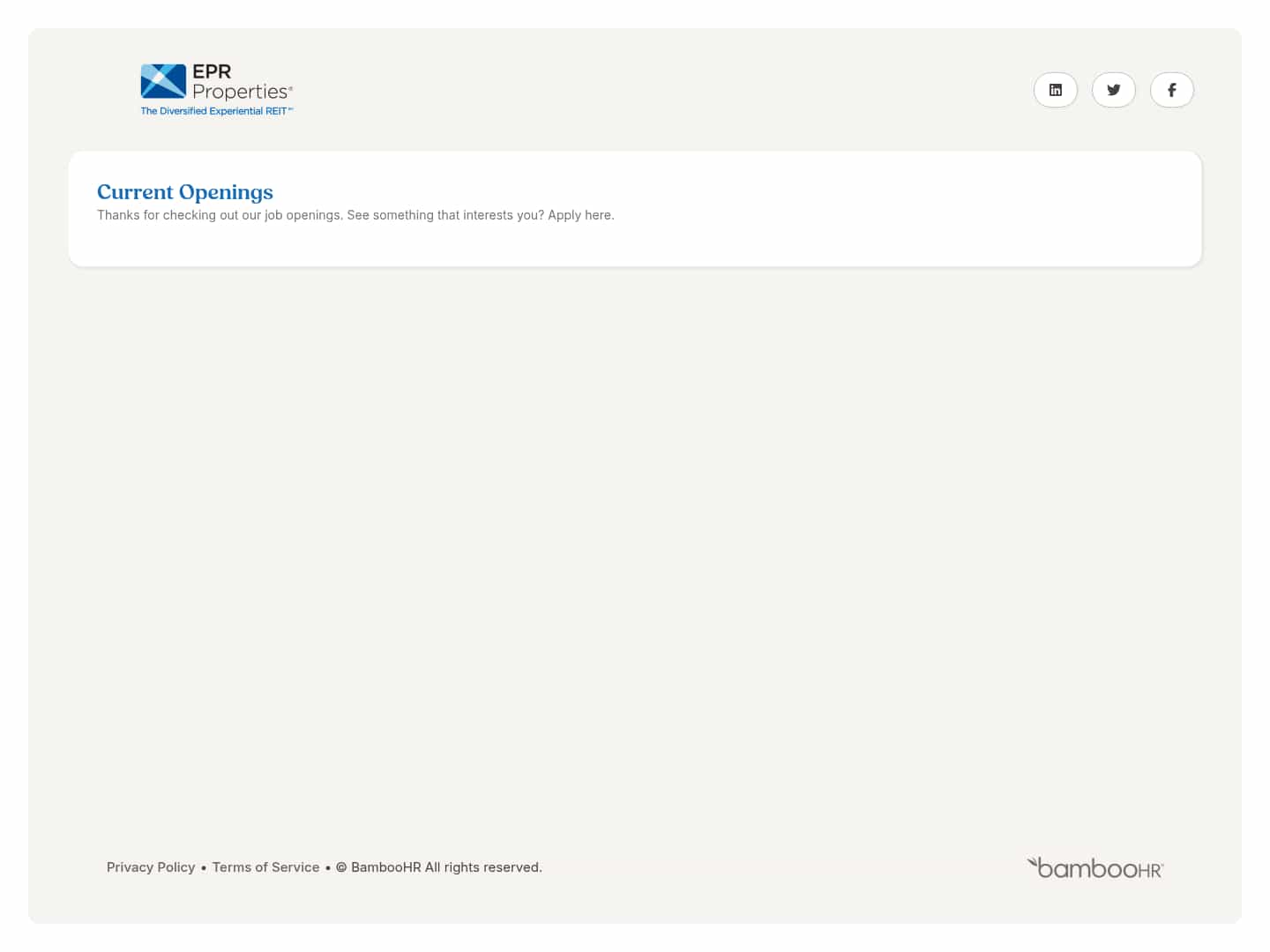Select the Diversified Experiential REIT subtitle
1270x952 pixels.
tap(216, 111)
